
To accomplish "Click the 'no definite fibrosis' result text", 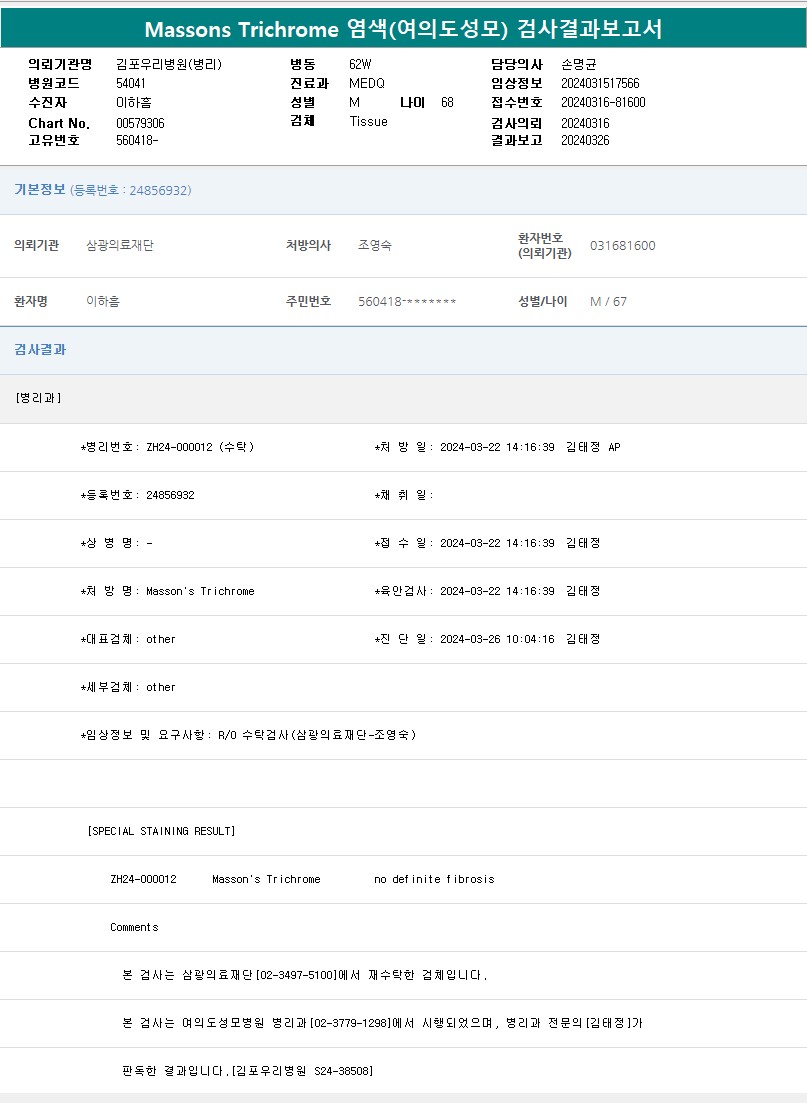I will click(434, 879).
